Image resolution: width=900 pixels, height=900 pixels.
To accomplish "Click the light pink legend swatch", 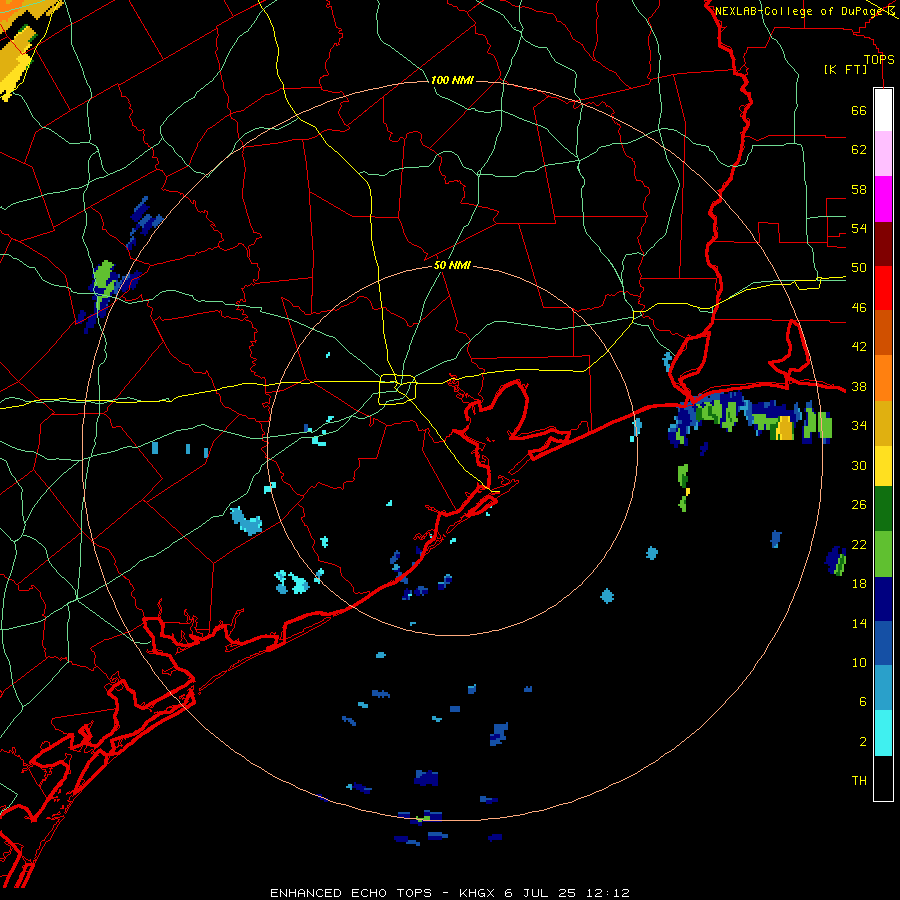I will (883, 154).
